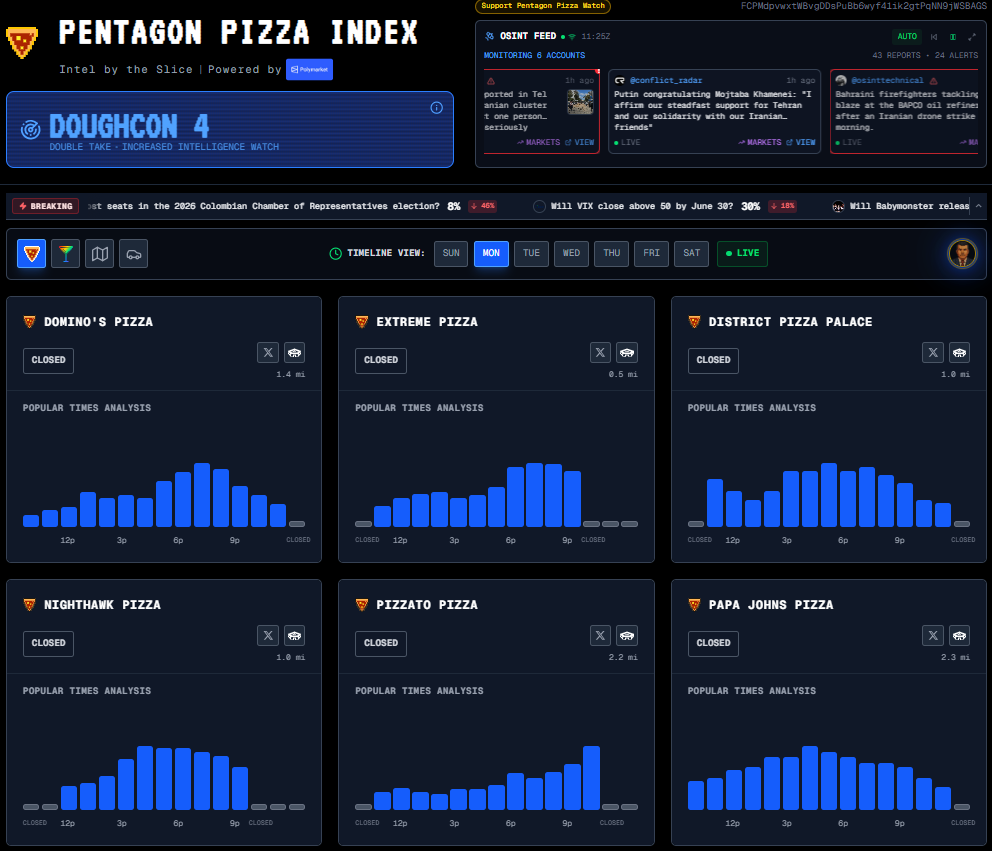Click the DOUGHCON 4 status panel

coord(230,130)
